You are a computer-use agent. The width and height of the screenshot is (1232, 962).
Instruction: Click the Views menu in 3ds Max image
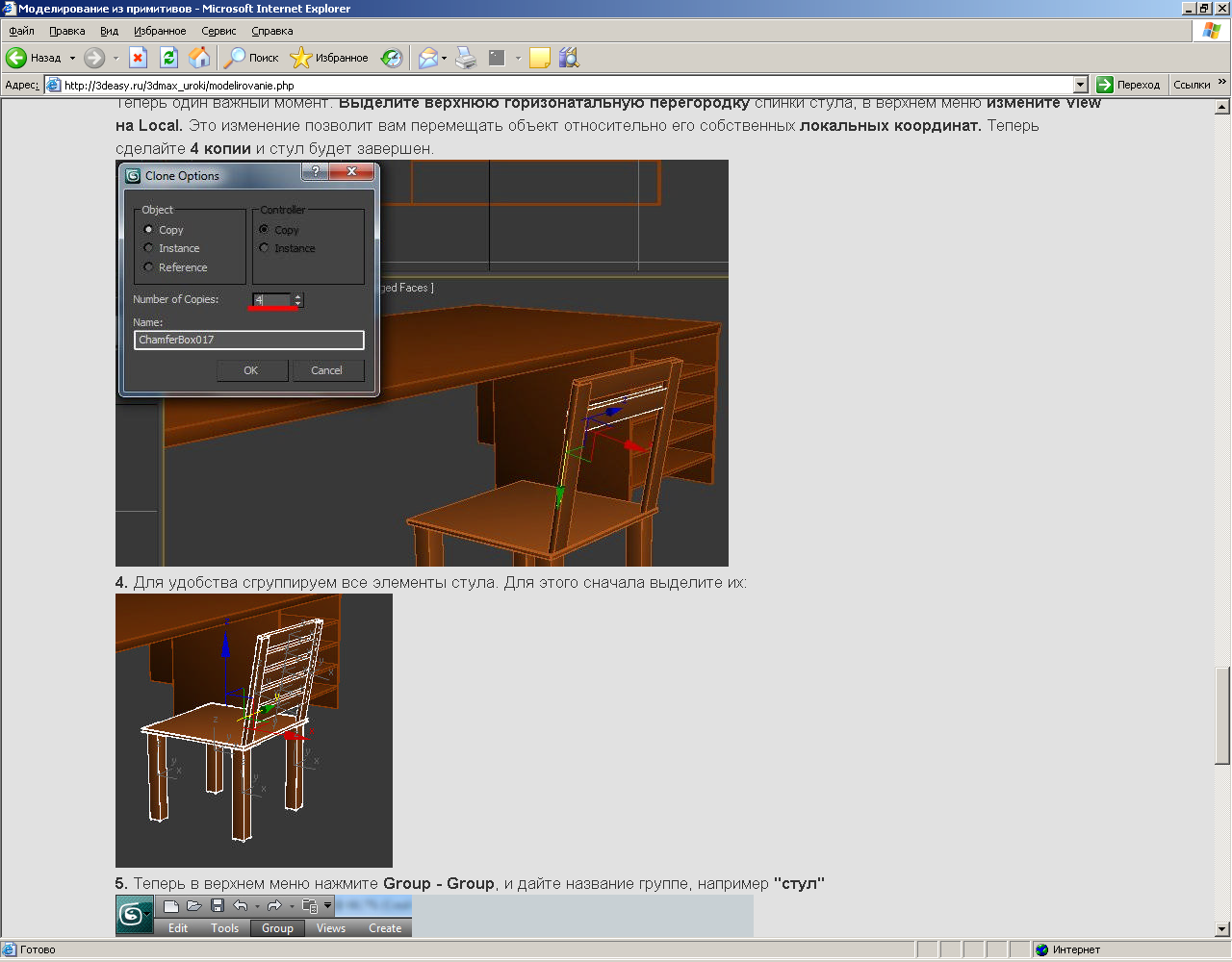point(331,928)
